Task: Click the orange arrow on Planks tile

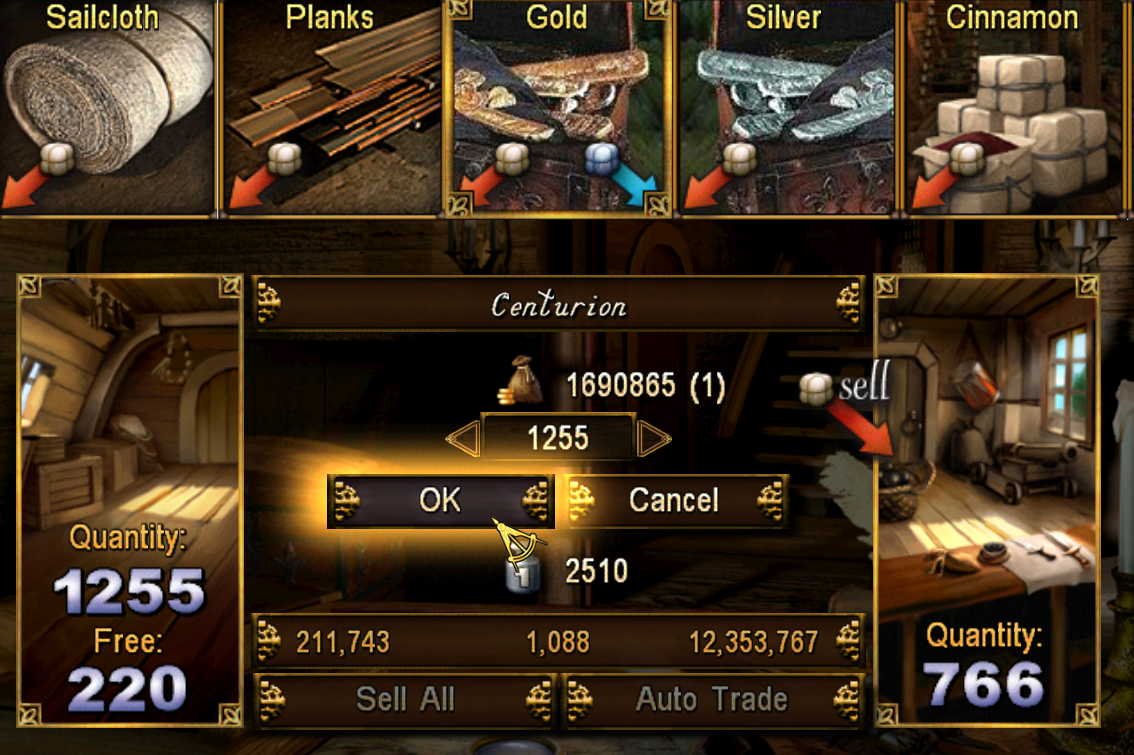Action: pos(252,186)
